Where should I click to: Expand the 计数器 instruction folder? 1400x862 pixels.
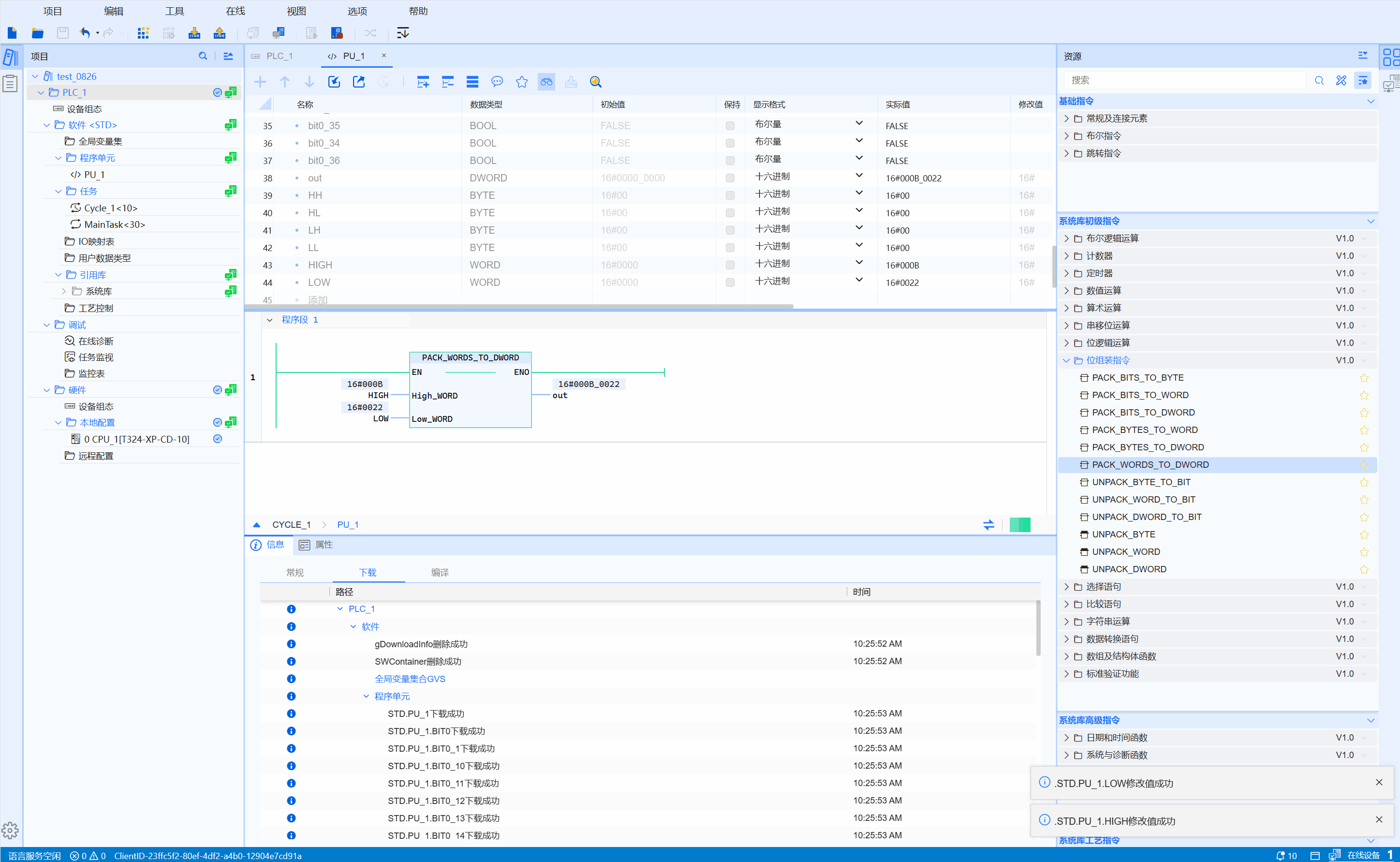pos(1066,256)
